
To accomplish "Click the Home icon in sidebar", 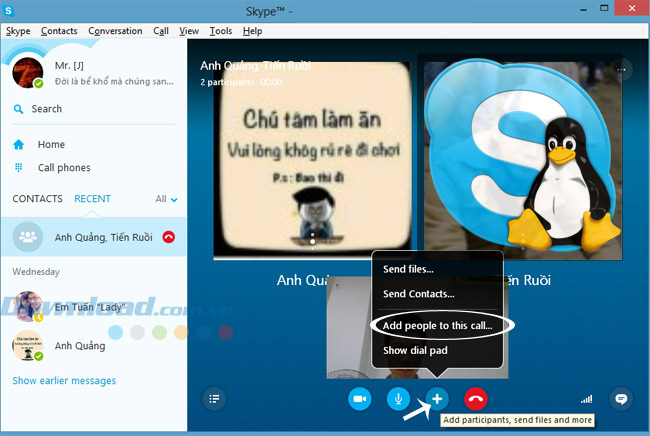I will 18,145.
